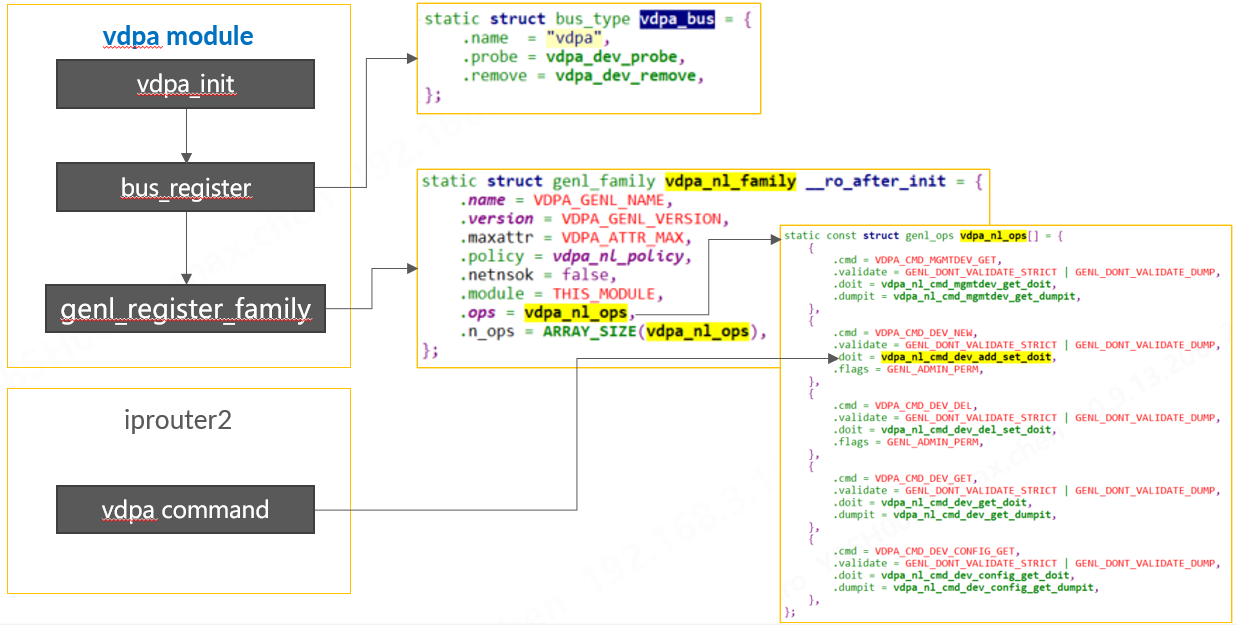Click the highlighted vdpa_nl_ops array name
This screenshot has height=625, width=1237.
[996, 235]
